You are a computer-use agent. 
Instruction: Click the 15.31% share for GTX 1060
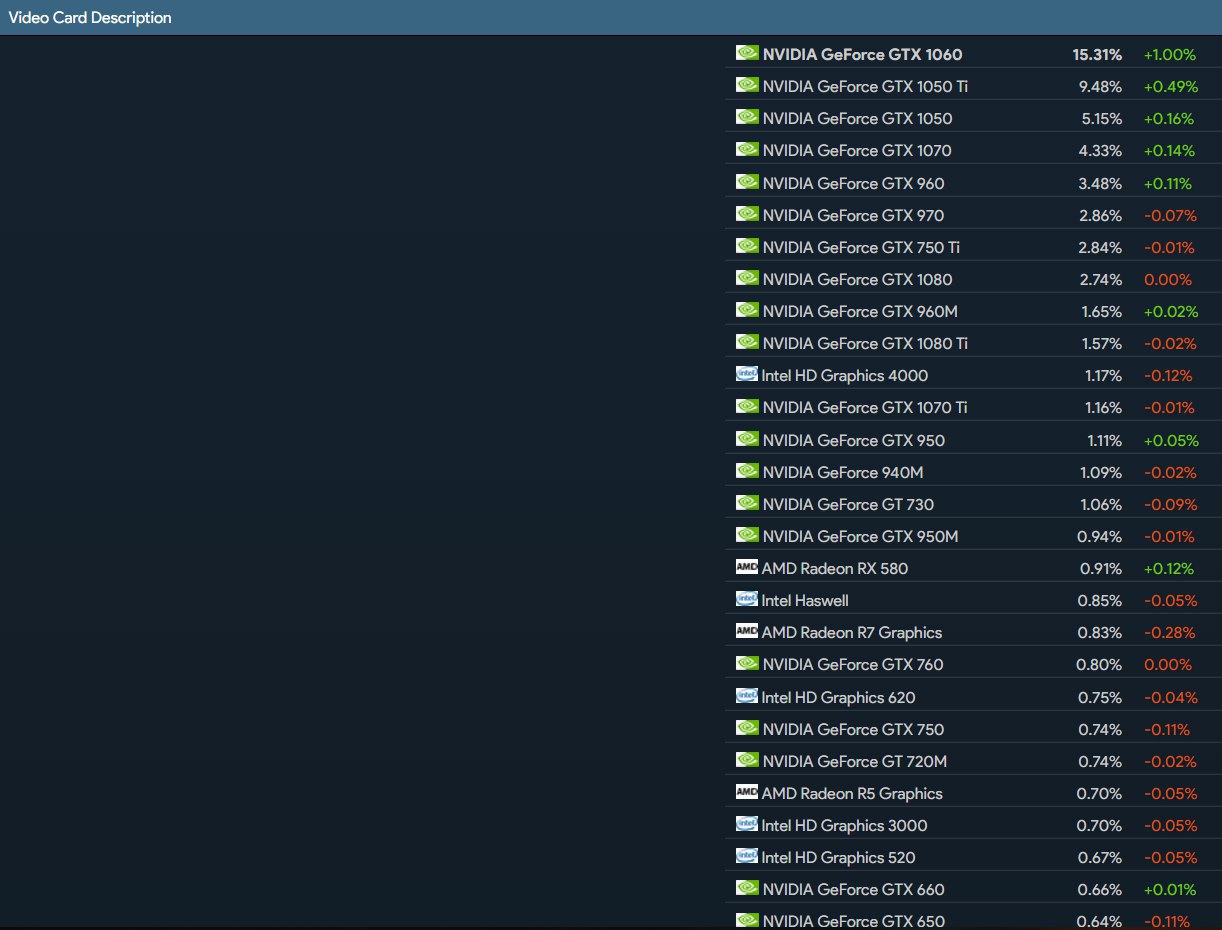click(x=1097, y=54)
